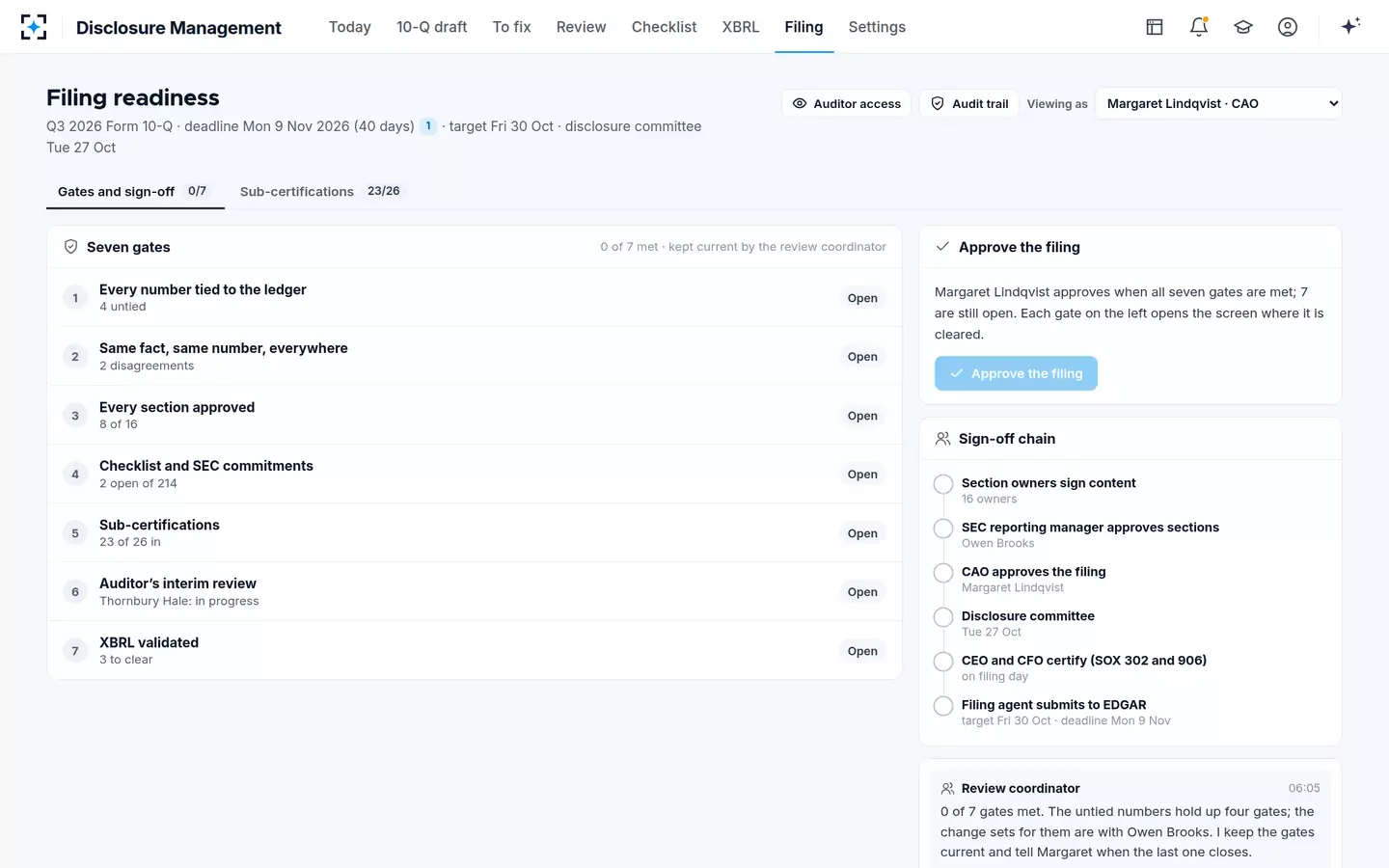The image size is (1389, 868).
Task: Click the circle for SEC reporting manager approves sections
Action: coord(943,529)
